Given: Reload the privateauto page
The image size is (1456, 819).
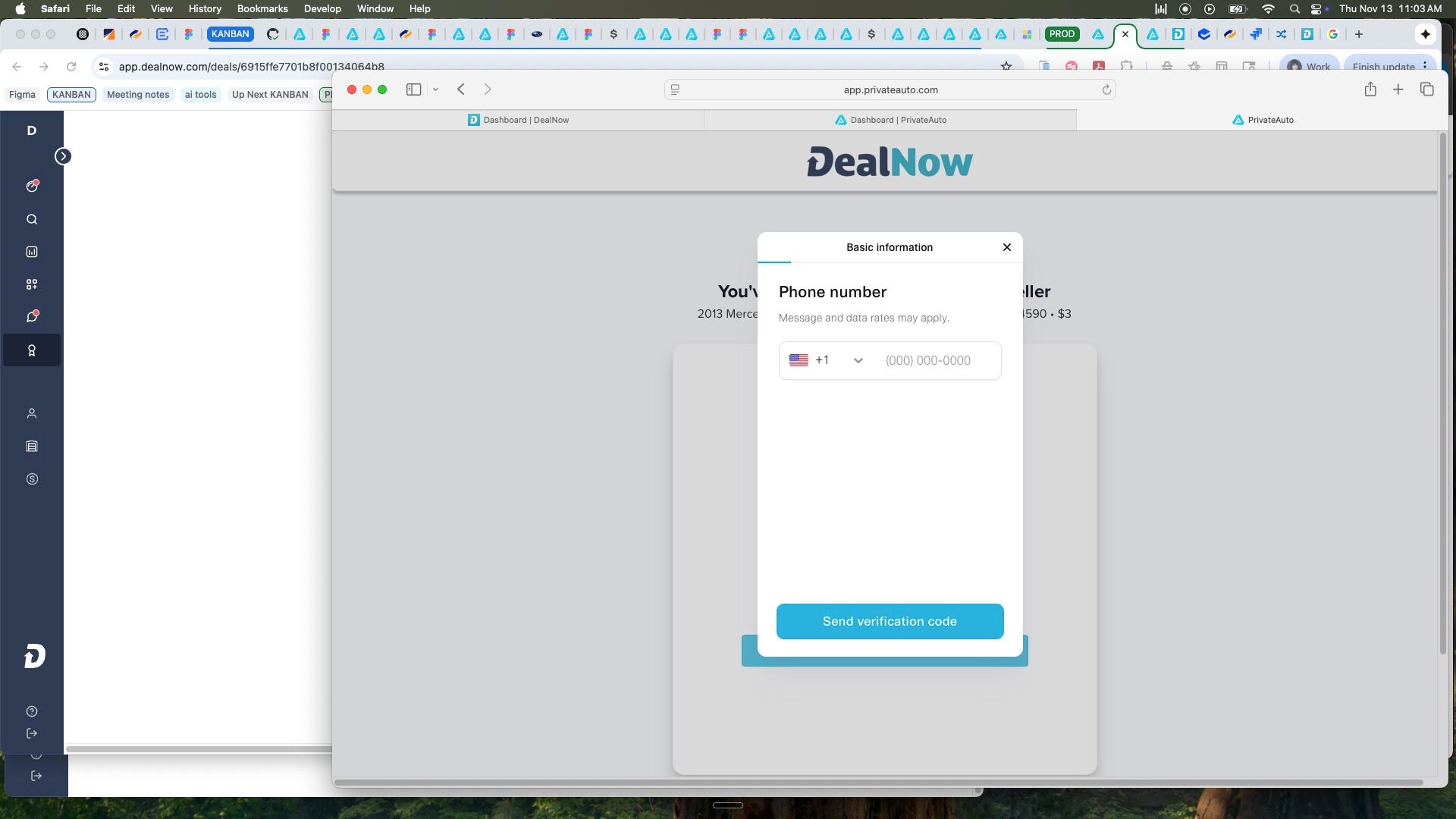Looking at the screenshot, I should point(1106,89).
